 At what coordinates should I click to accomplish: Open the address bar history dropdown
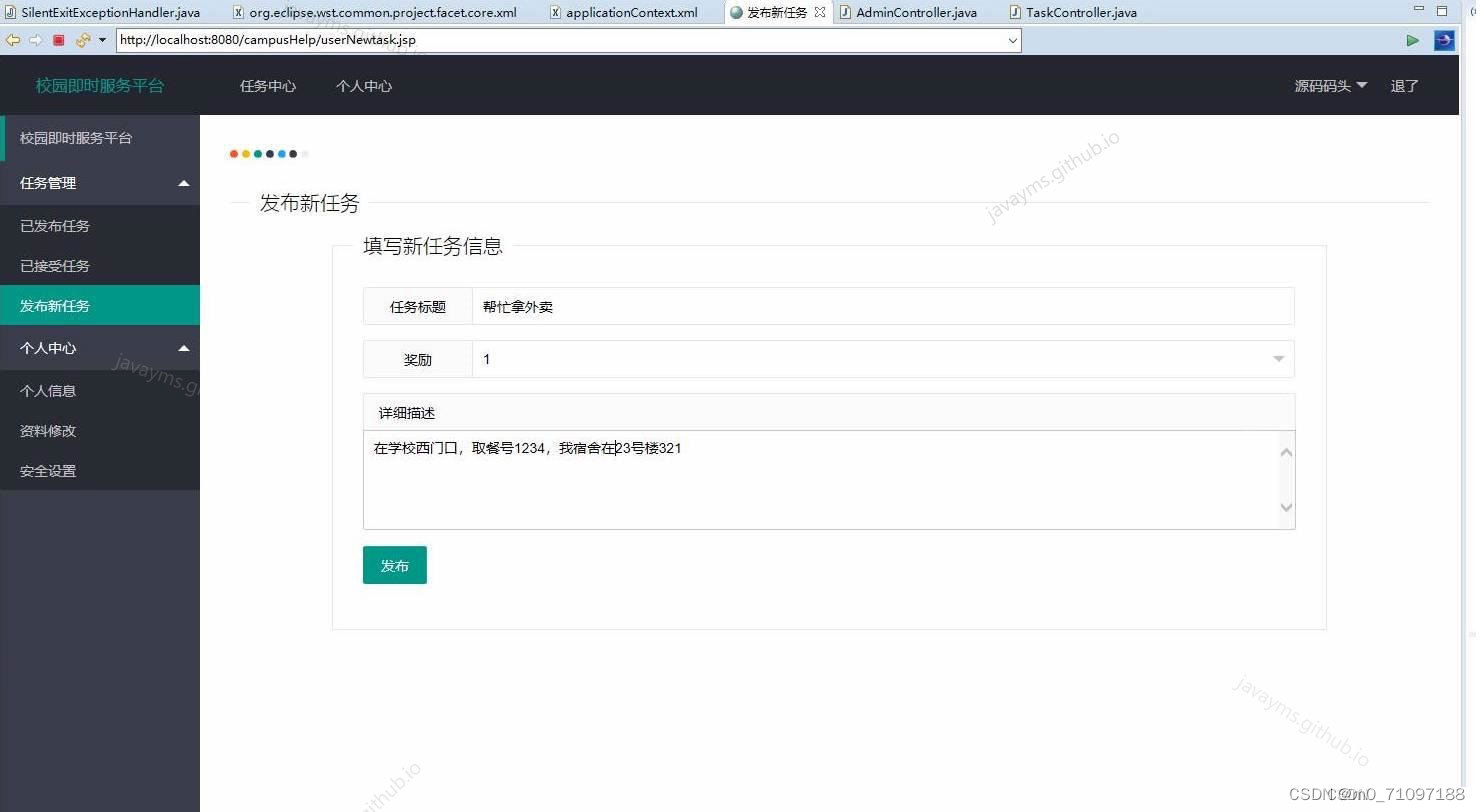1014,40
